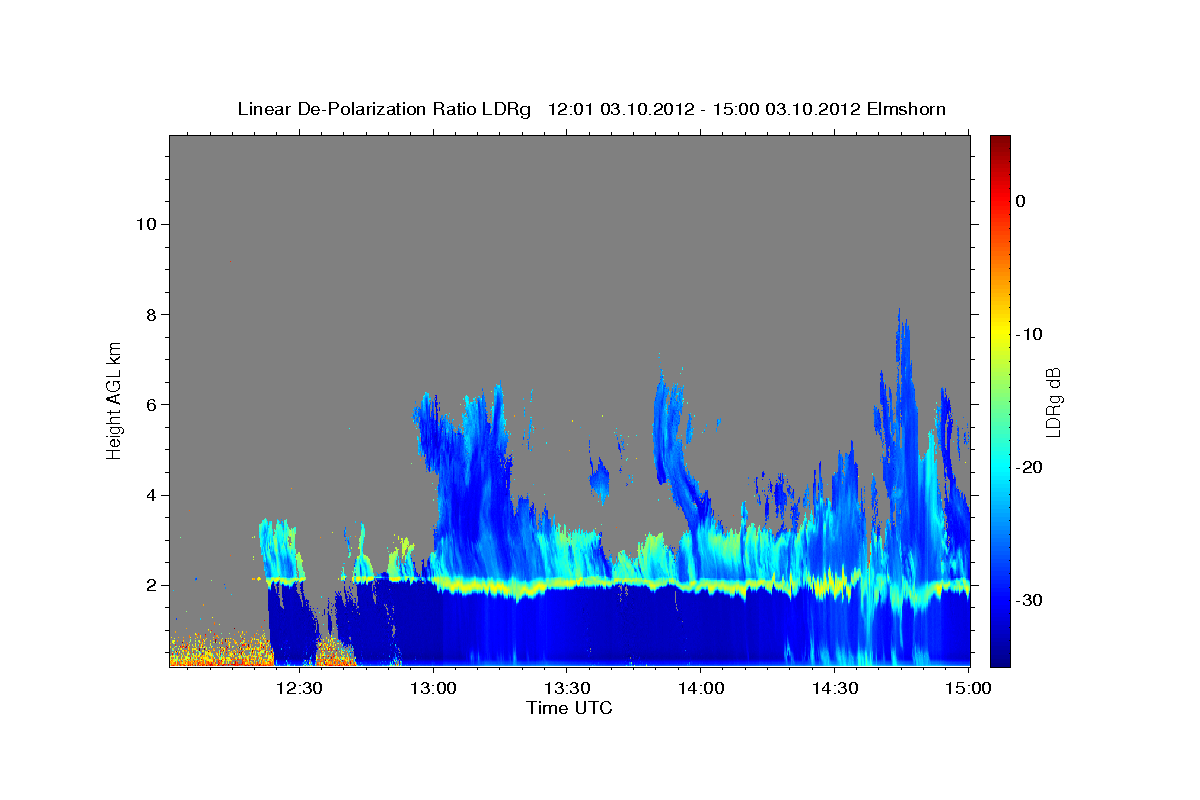Click the 13:30 time tick label
This screenshot has width=1200, height=800.
pyautogui.click(x=567, y=688)
